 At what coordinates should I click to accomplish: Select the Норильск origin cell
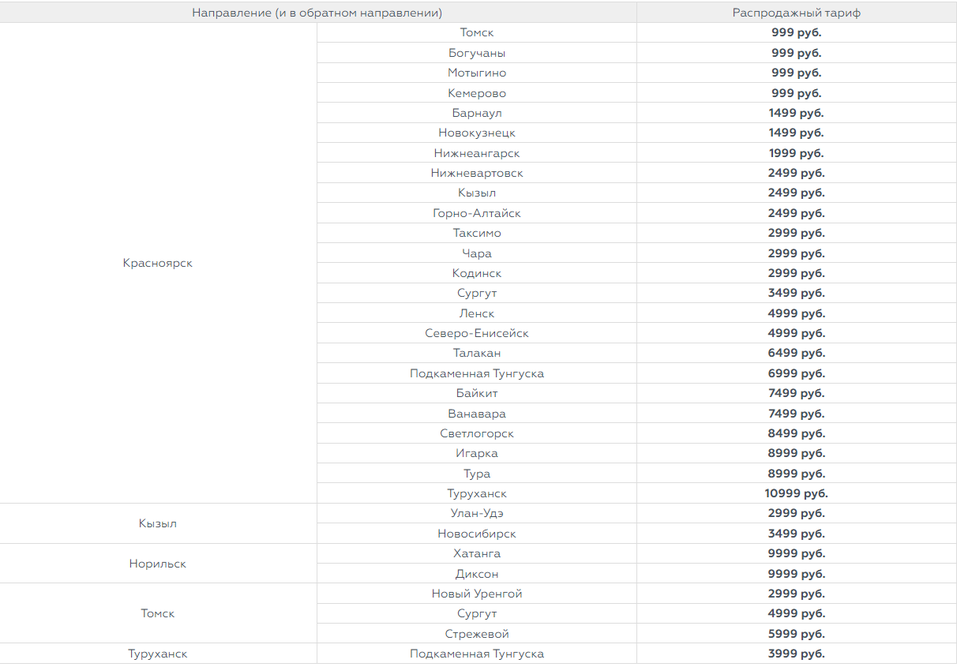click(158, 564)
